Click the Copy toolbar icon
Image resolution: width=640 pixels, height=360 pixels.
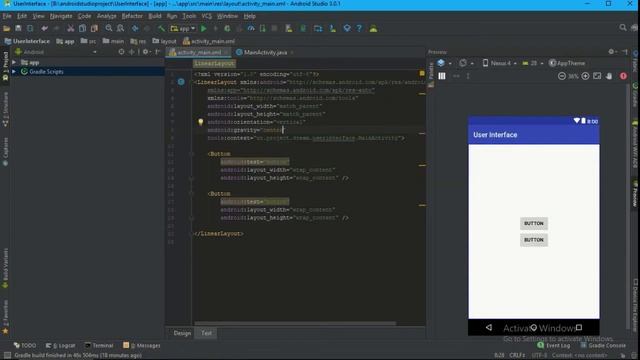click(82, 29)
